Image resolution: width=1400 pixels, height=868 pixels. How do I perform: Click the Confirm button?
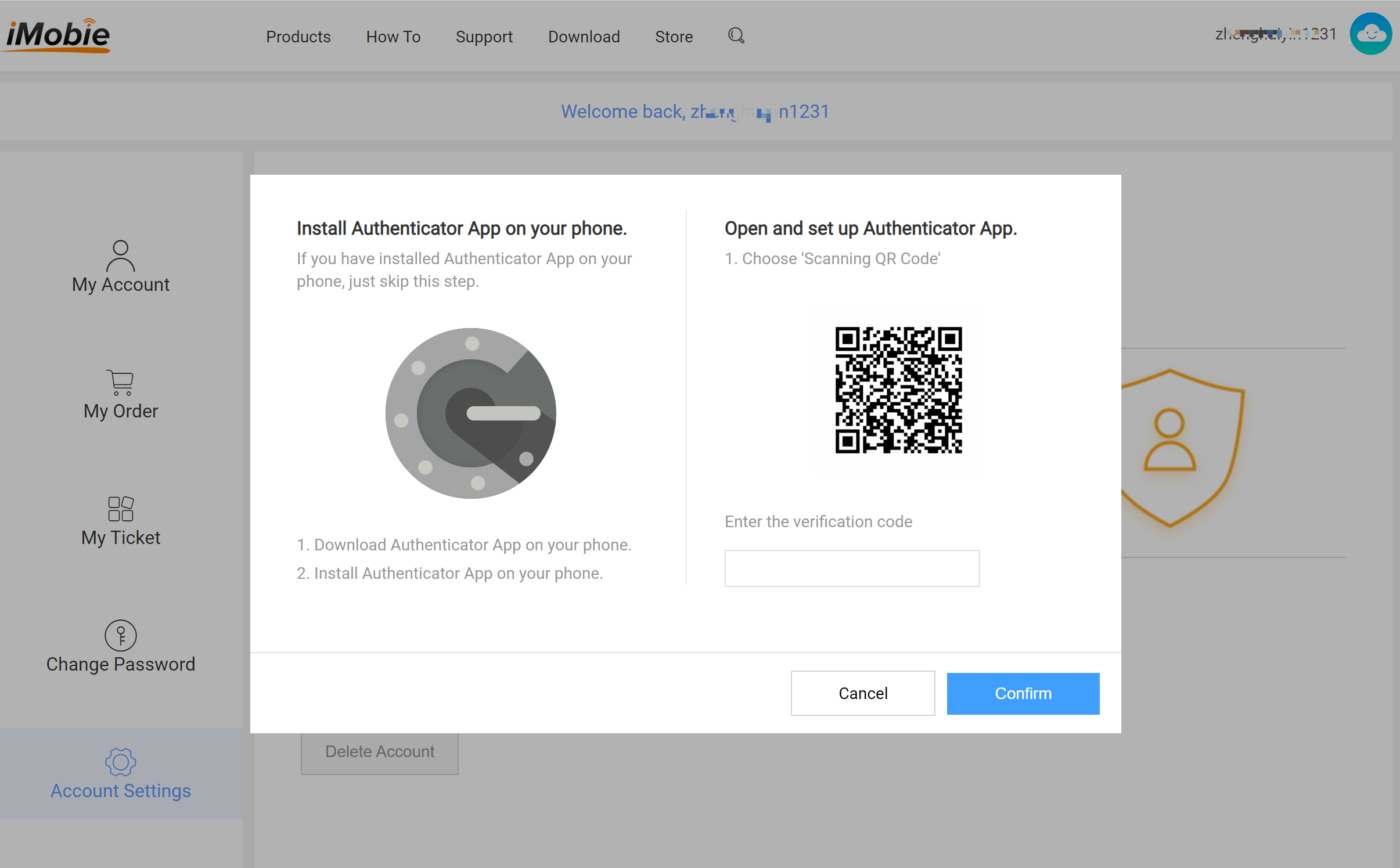click(x=1023, y=693)
